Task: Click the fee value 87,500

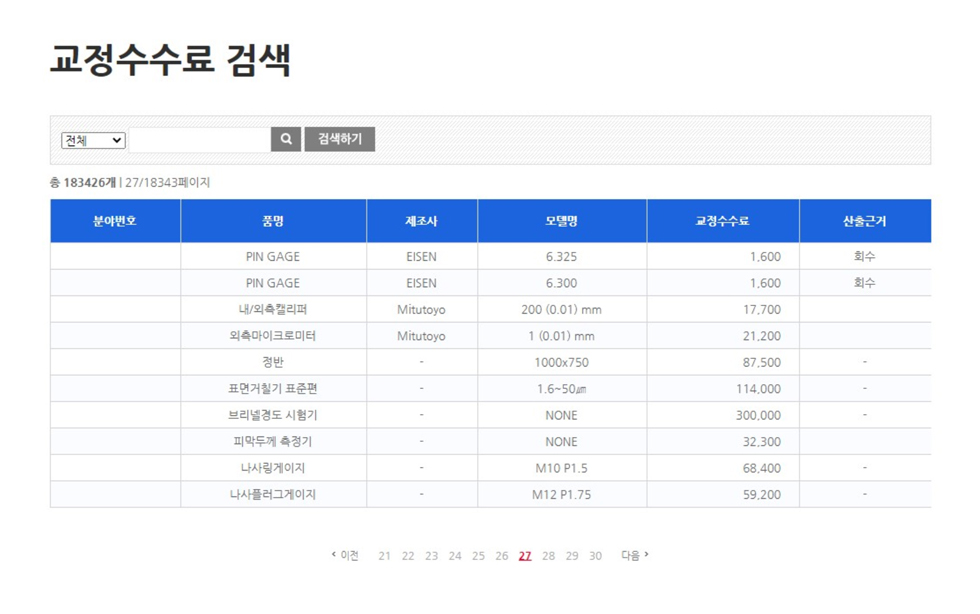Action: [x=762, y=362]
